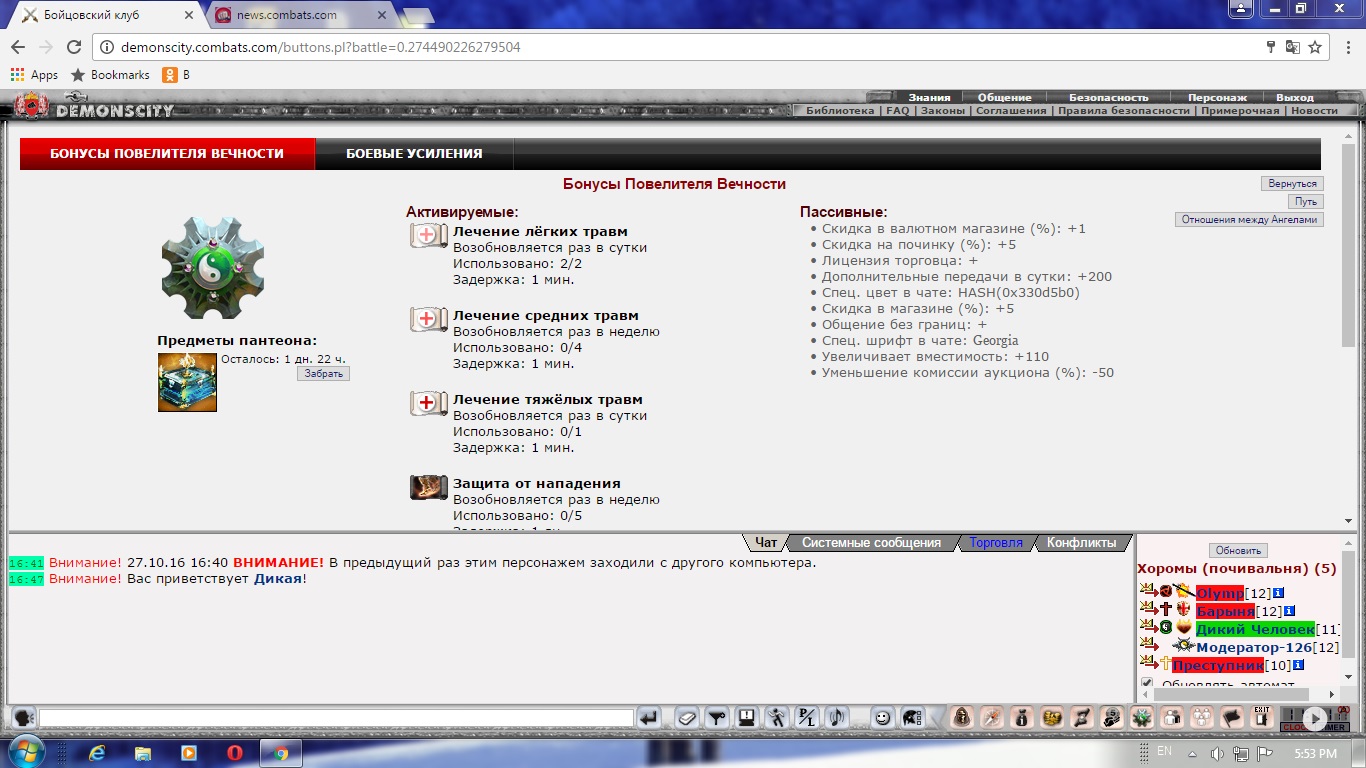This screenshot has width=1366, height=768.
Task: Open Internet Explorer from the taskbar
Action: (96, 752)
